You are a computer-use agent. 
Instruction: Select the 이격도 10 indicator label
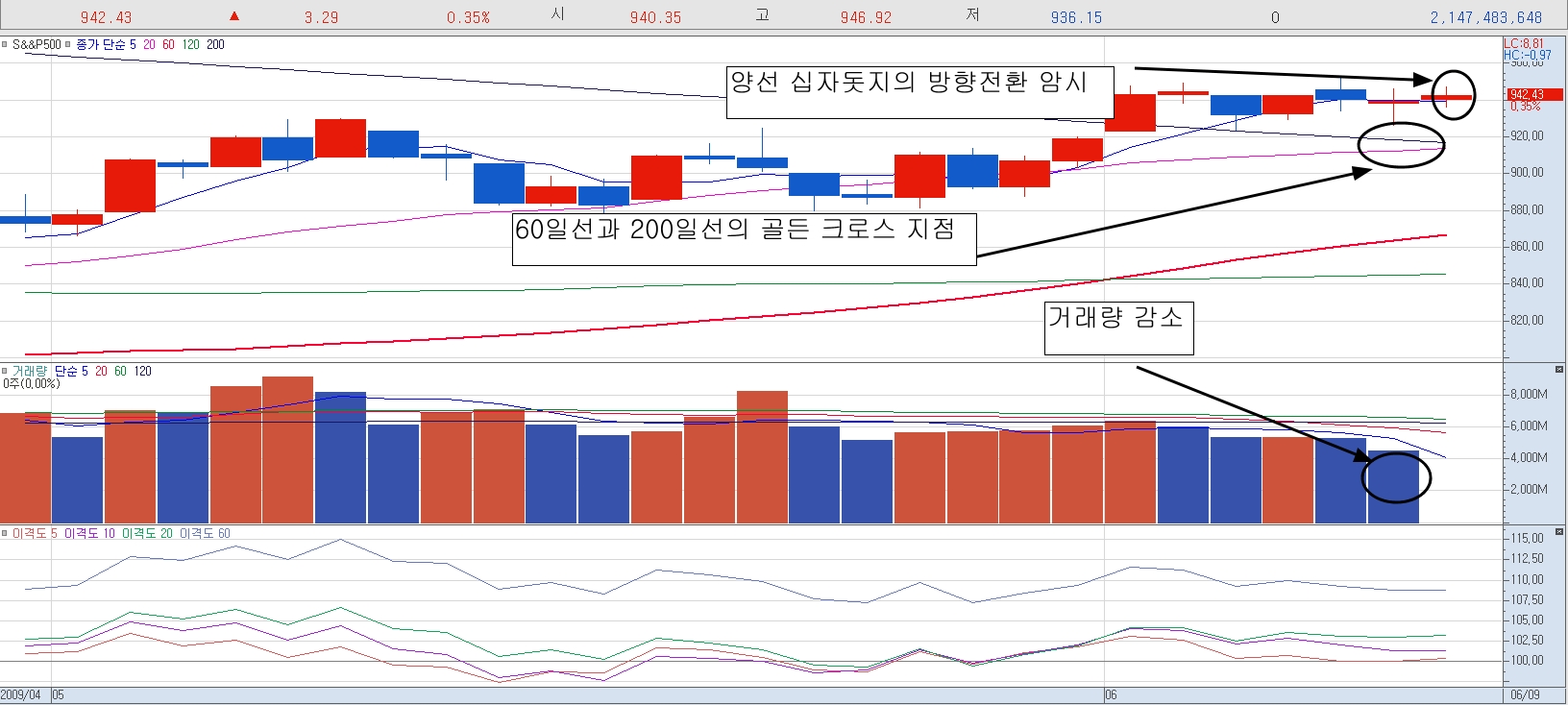click(x=89, y=533)
